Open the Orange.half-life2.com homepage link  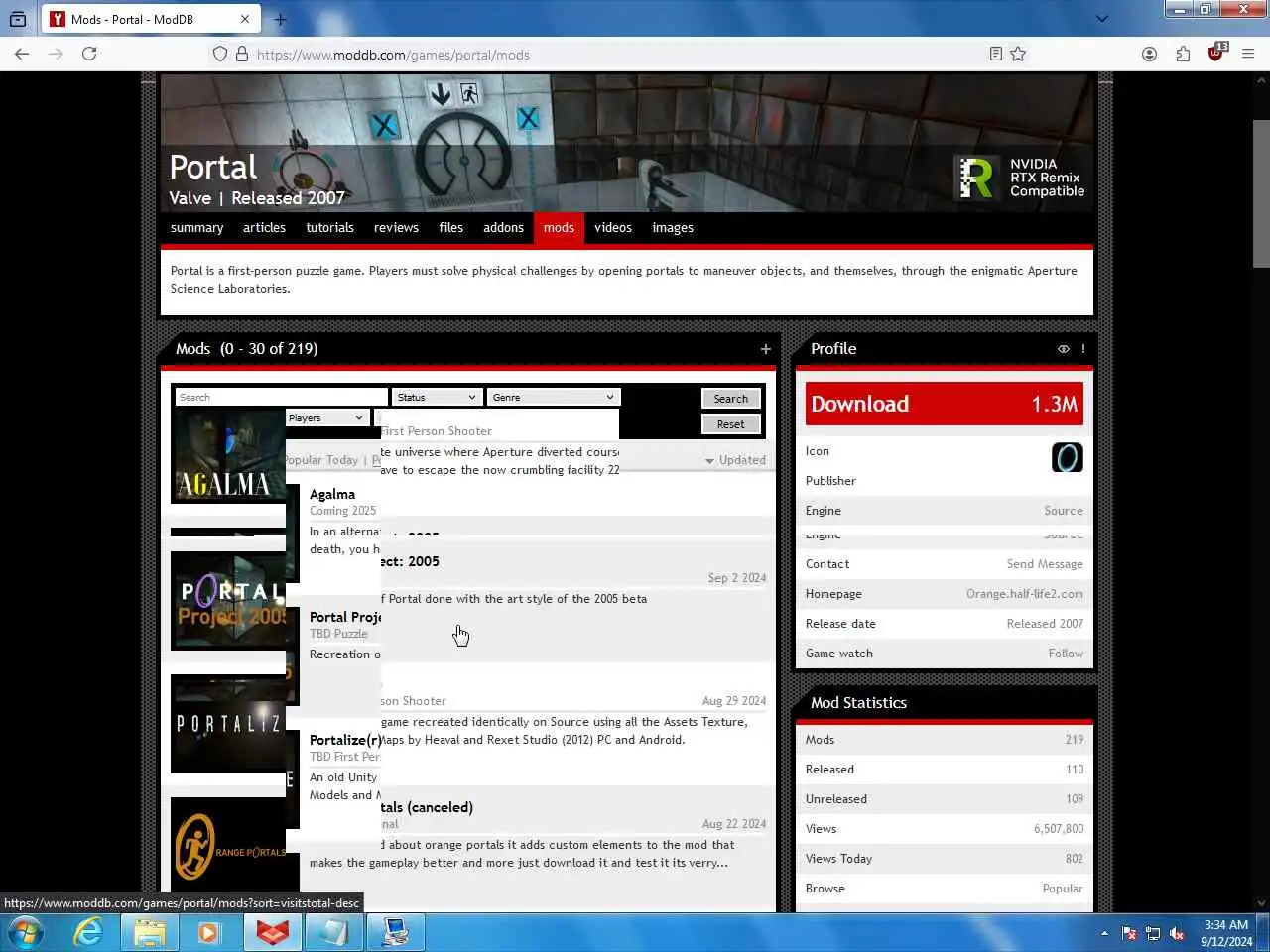tap(1025, 594)
